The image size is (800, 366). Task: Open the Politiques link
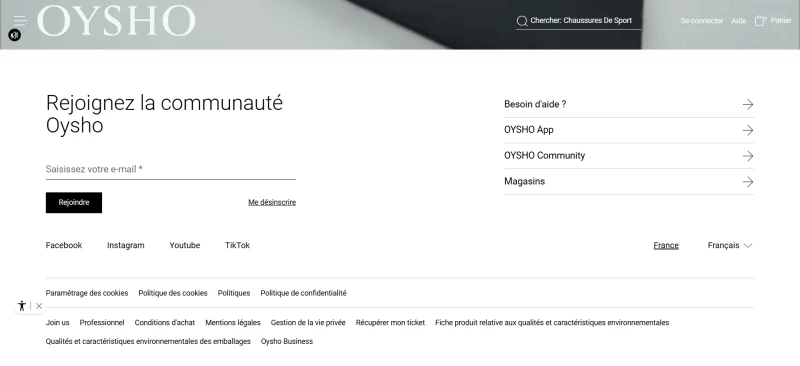tap(234, 293)
